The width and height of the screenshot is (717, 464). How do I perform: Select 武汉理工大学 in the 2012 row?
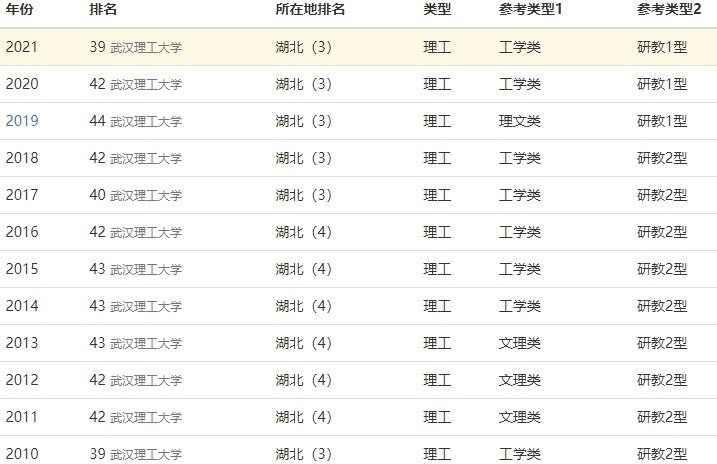[146, 381]
